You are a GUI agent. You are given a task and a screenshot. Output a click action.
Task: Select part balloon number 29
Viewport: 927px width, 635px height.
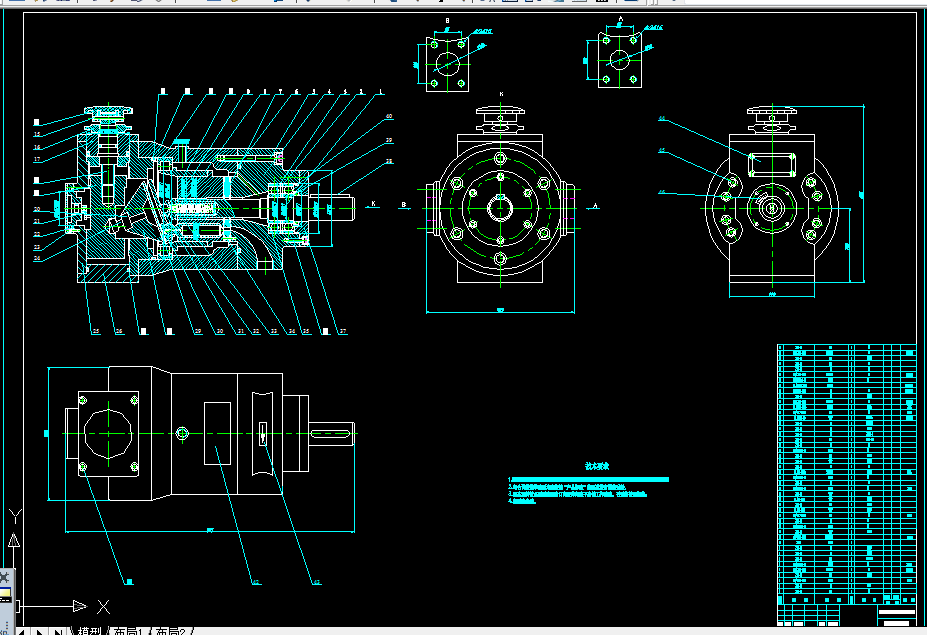click(x=197, y=331)
